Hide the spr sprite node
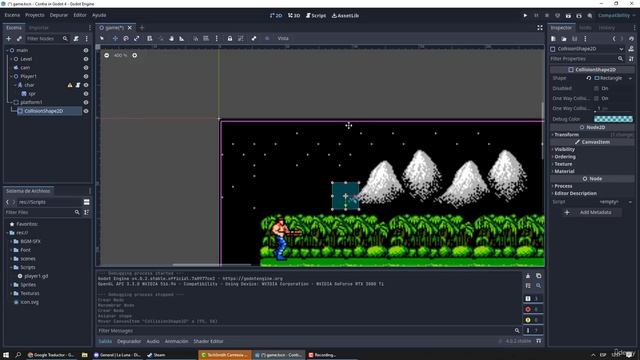The width and height of the screenshot is (640, 360). [86, 94]
